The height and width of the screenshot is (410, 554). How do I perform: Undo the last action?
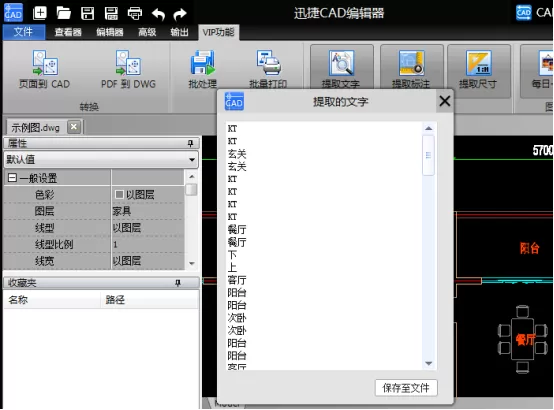tap(158, 14)
